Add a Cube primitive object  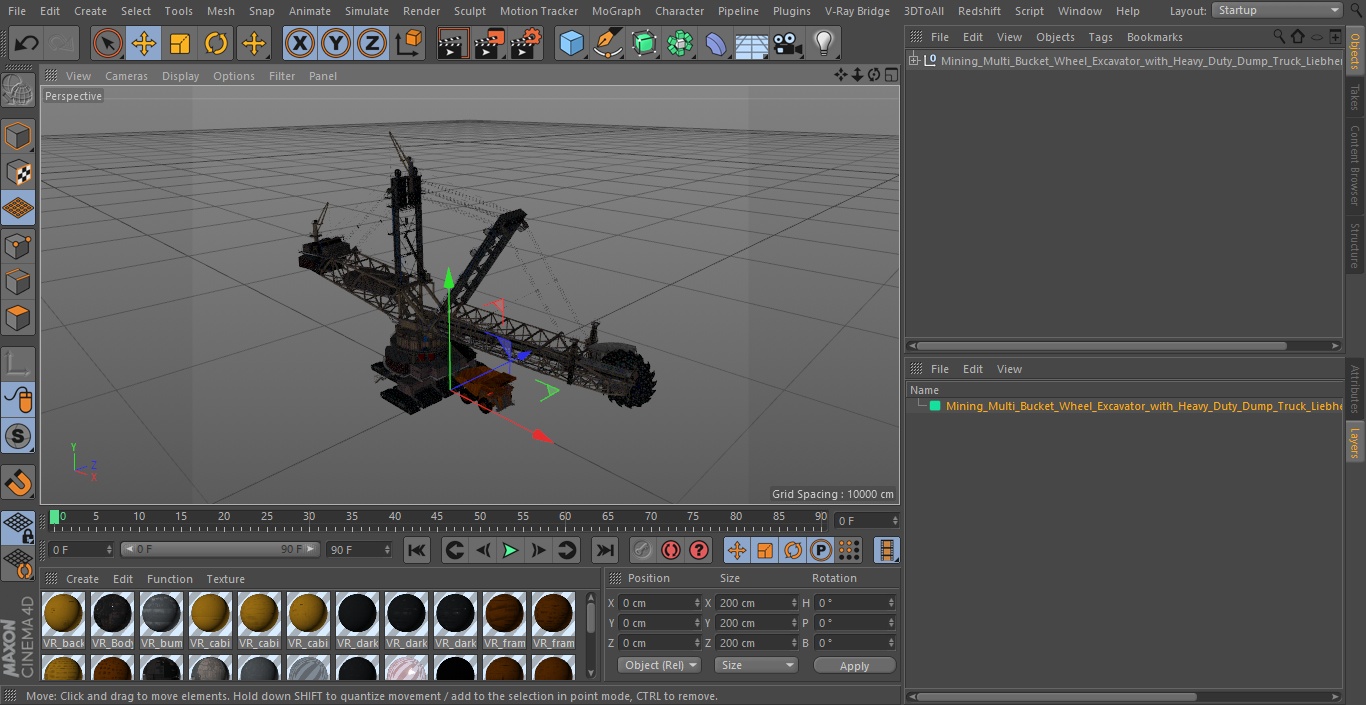[x=571, y=43]
